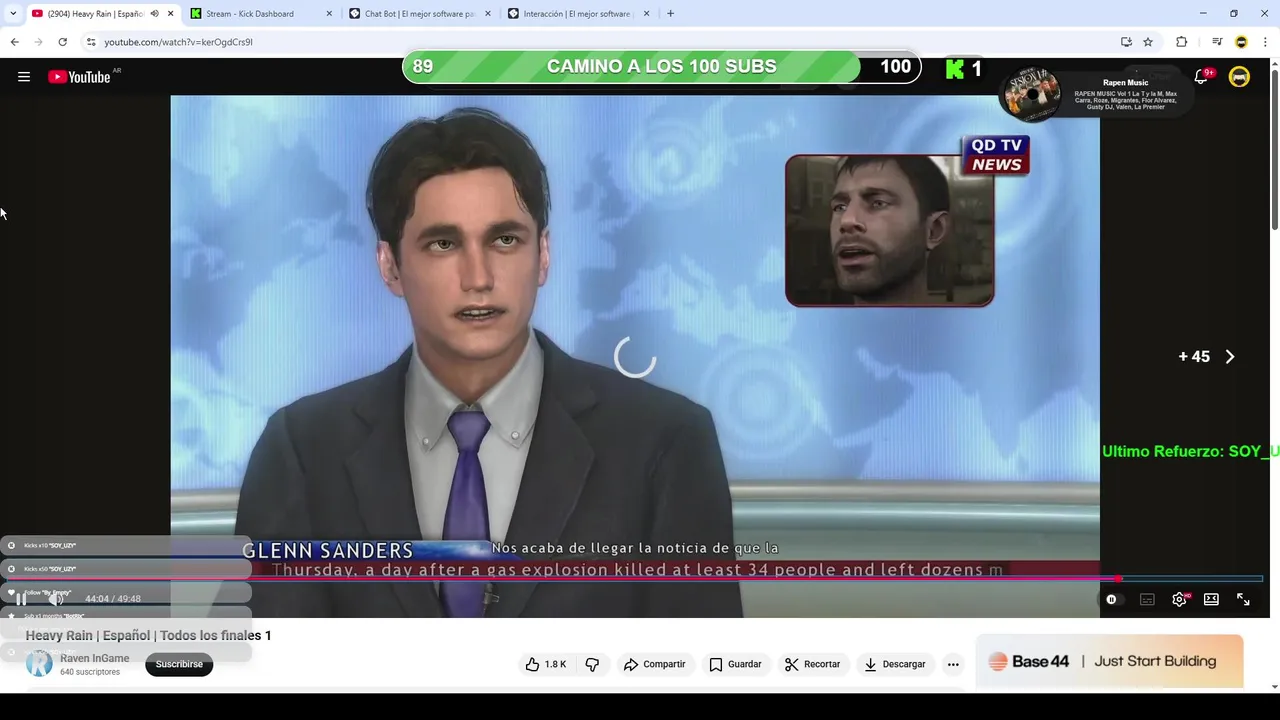Switch to theater mode view

tap(1211, 599)
